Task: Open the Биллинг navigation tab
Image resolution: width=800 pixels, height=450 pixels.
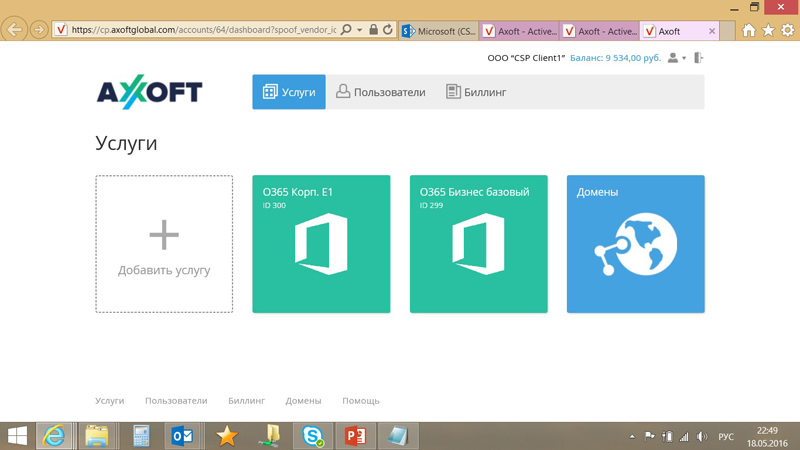Action: pyautogui.click(x=476, y=92)
